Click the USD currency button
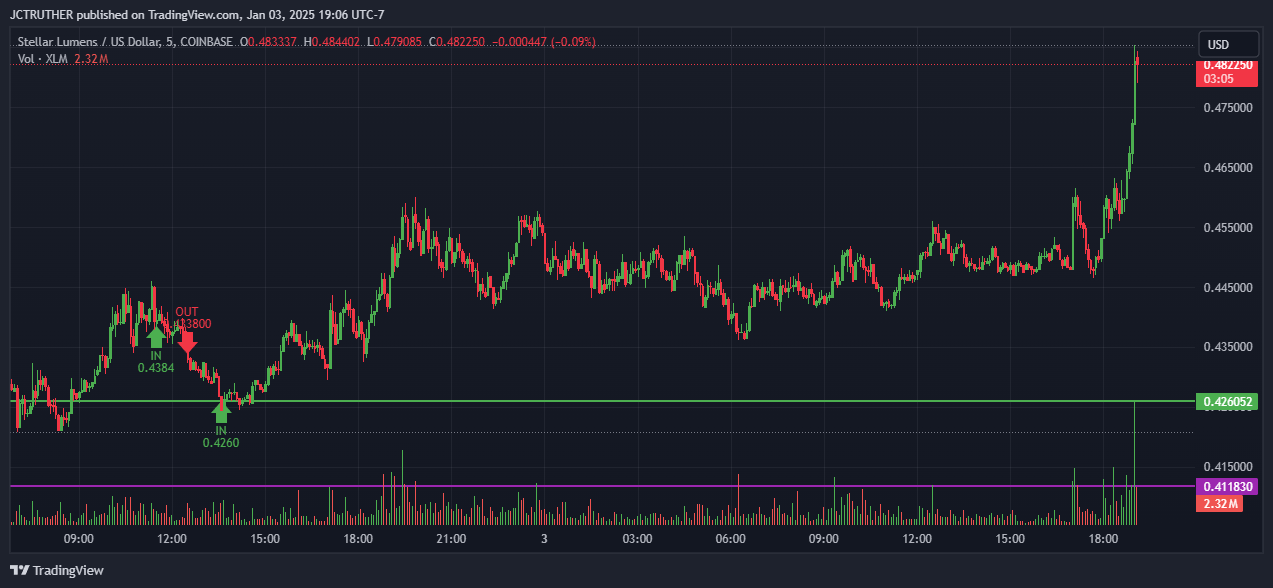This screenshot has height=588, width=1273. tap(1228, 45)
